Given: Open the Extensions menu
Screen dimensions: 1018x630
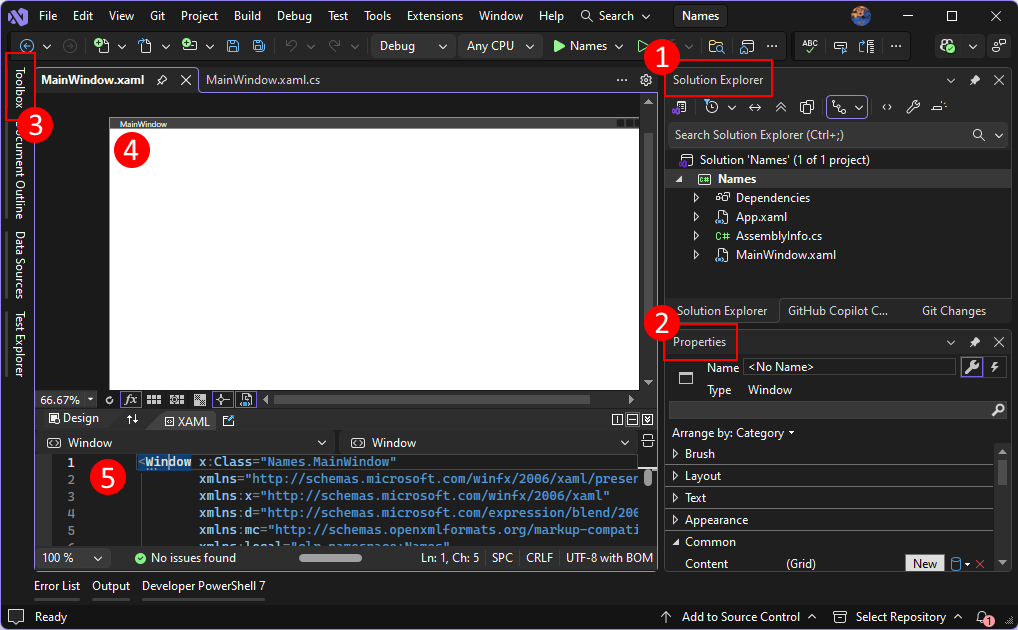Looking at the screenshot, I should coord(434,15).
